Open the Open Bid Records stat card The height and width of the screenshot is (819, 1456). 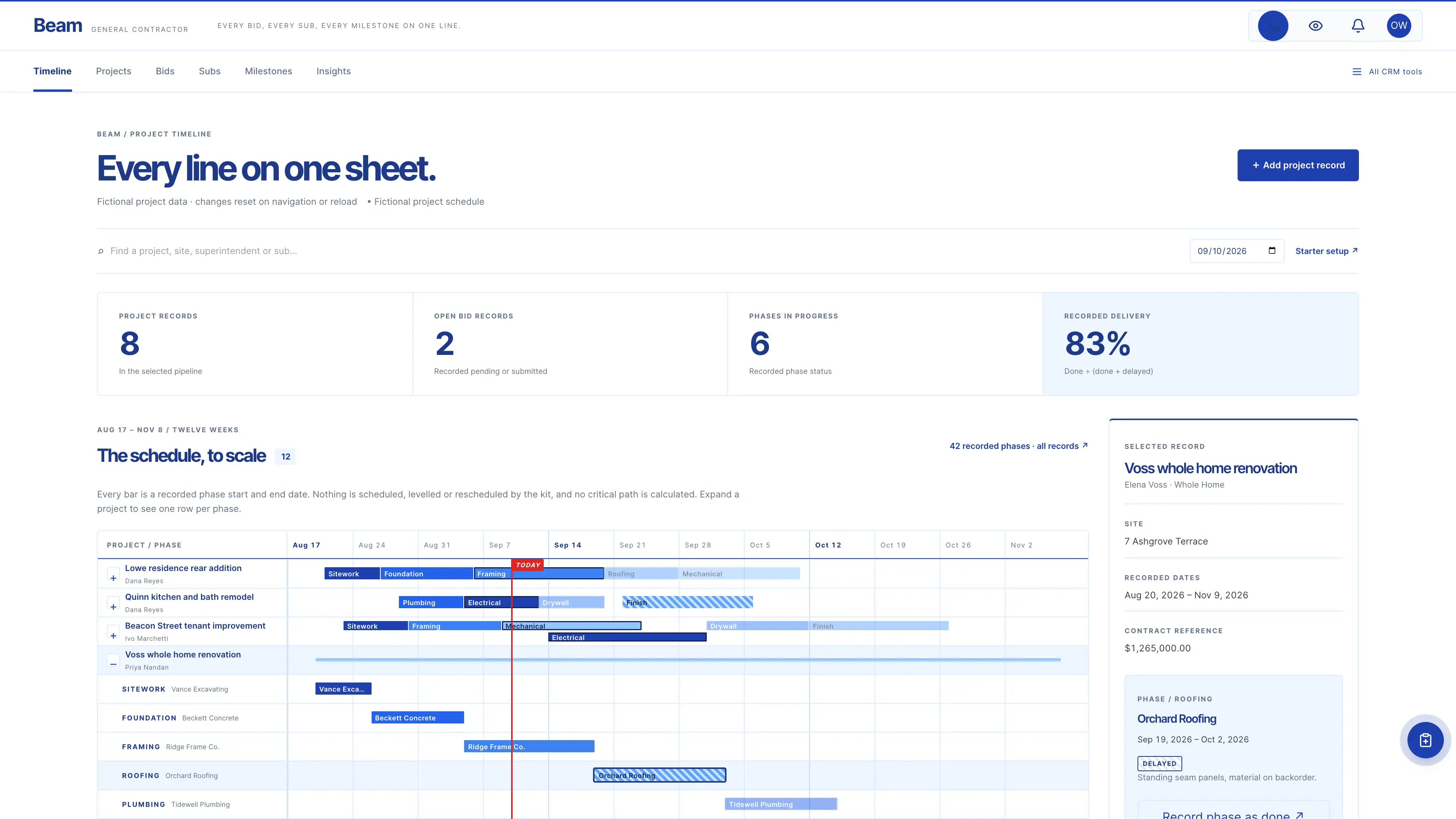570,344
